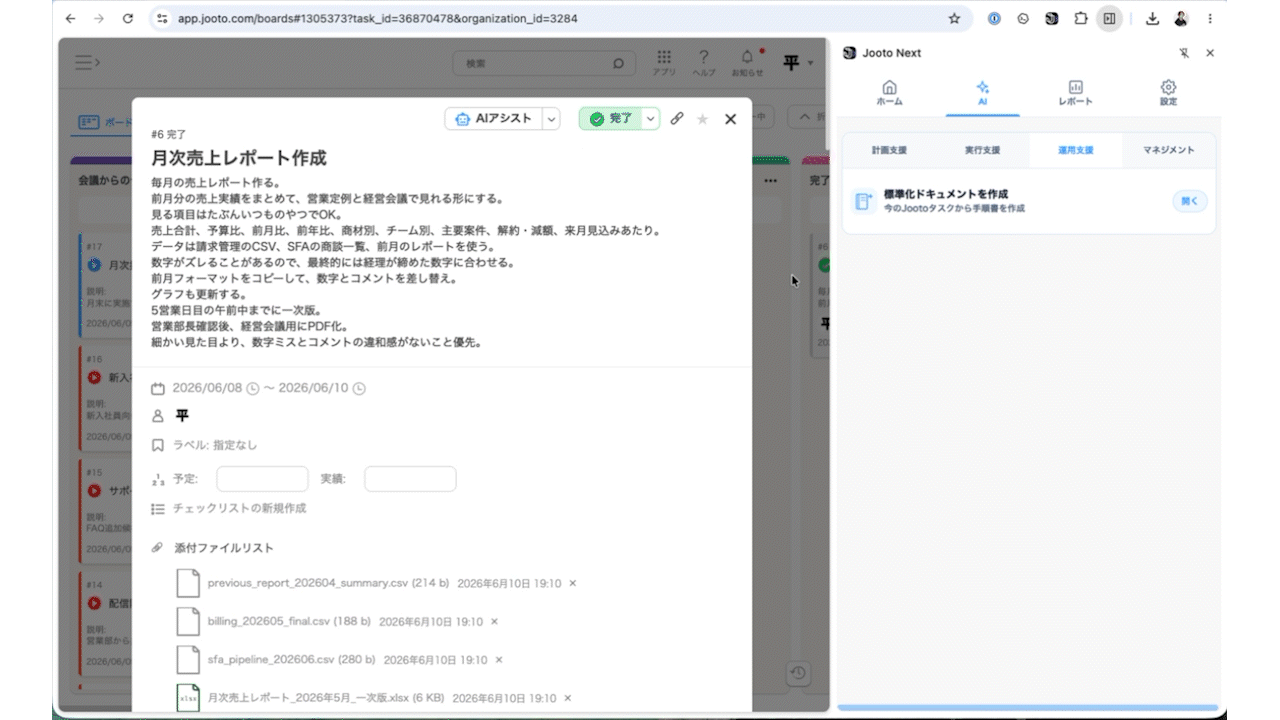Reload the browser page
This screenshot has height=720, width=1280.
point(127,18)
